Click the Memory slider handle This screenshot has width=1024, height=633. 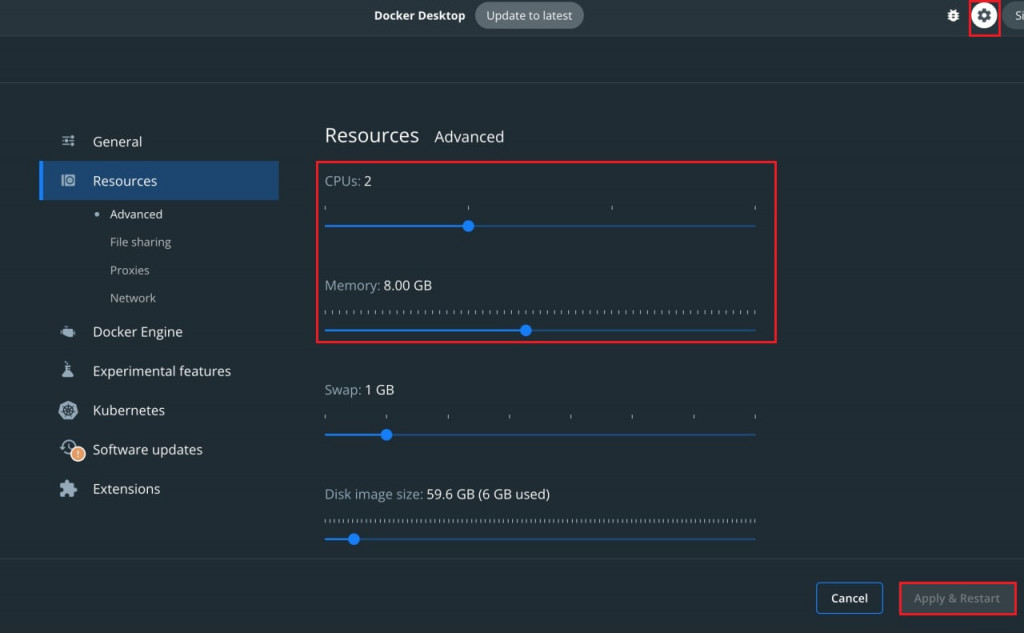526,331
